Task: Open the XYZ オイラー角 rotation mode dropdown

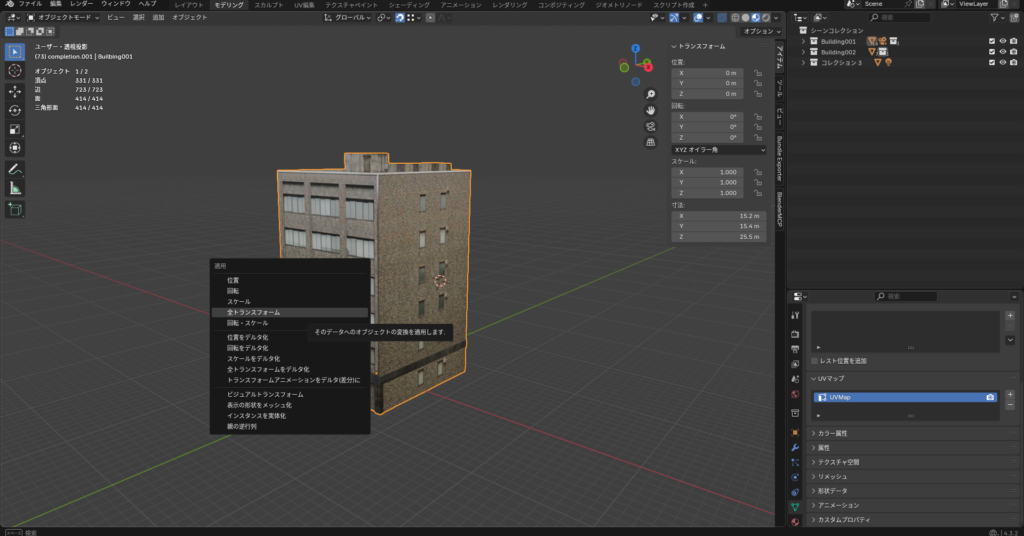Action: (719, 149)
